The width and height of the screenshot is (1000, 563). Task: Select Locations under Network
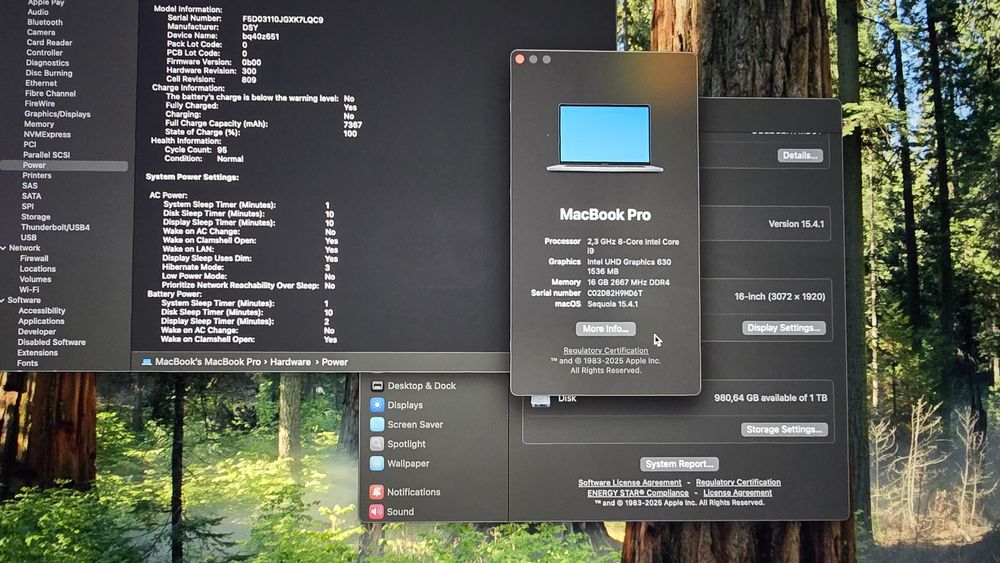pos(38,269)
